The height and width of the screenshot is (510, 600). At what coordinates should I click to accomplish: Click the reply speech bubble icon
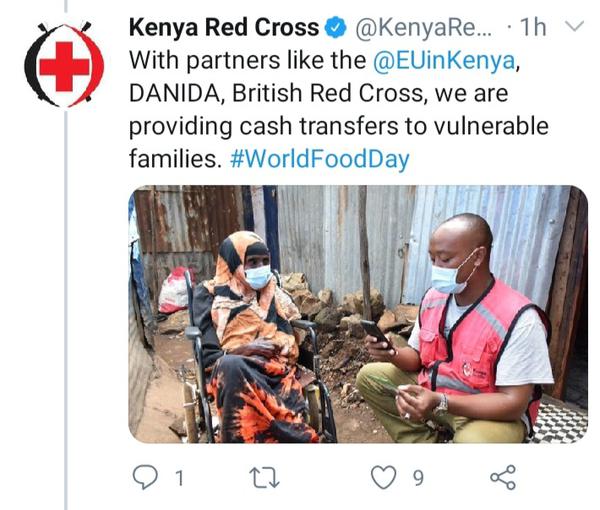[145, 477]
